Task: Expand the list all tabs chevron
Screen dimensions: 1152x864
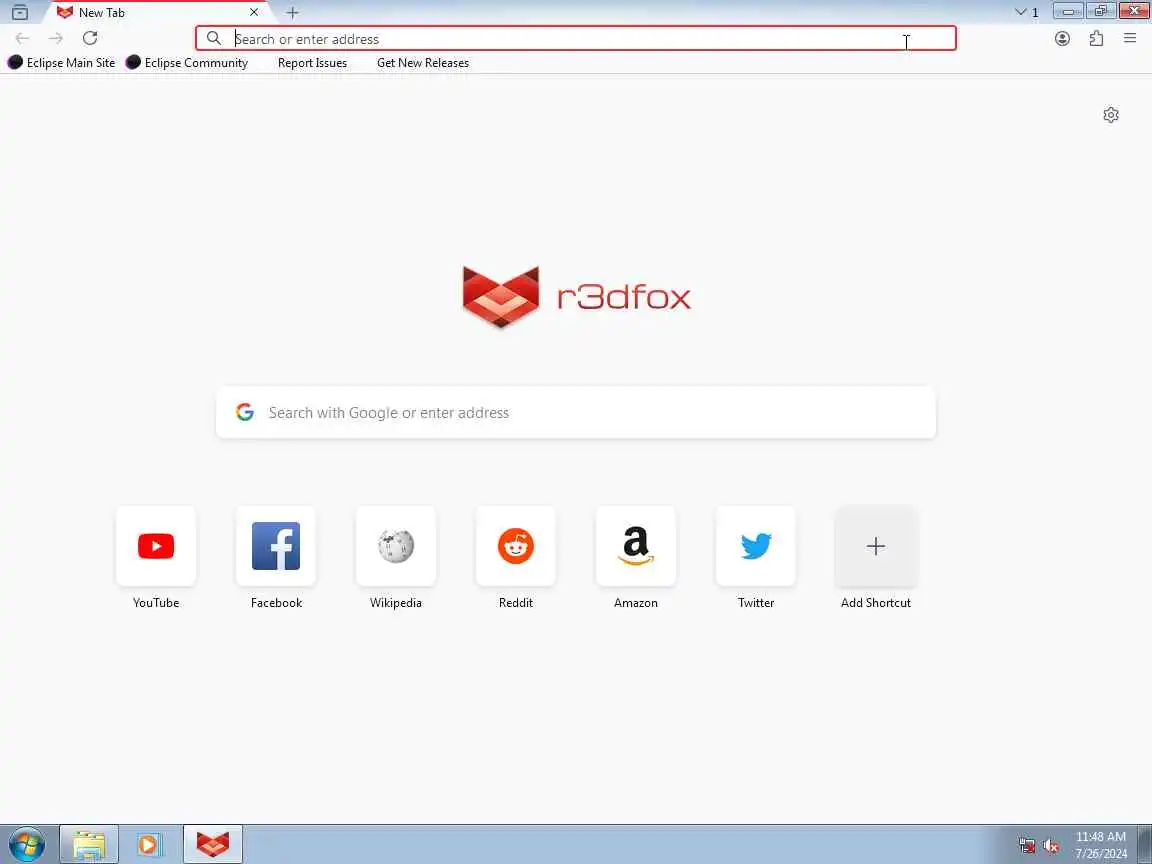Action: 1020,12
